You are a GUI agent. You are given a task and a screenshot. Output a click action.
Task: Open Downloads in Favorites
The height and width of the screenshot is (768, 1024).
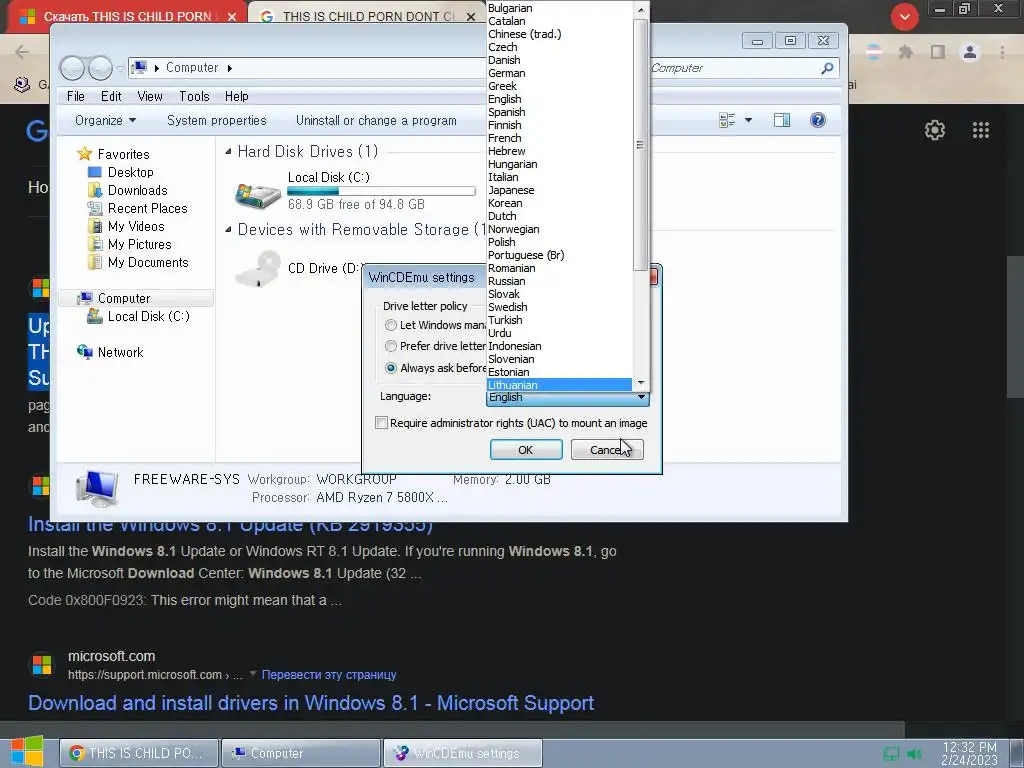pyautogui.click(x=137, y=191)
